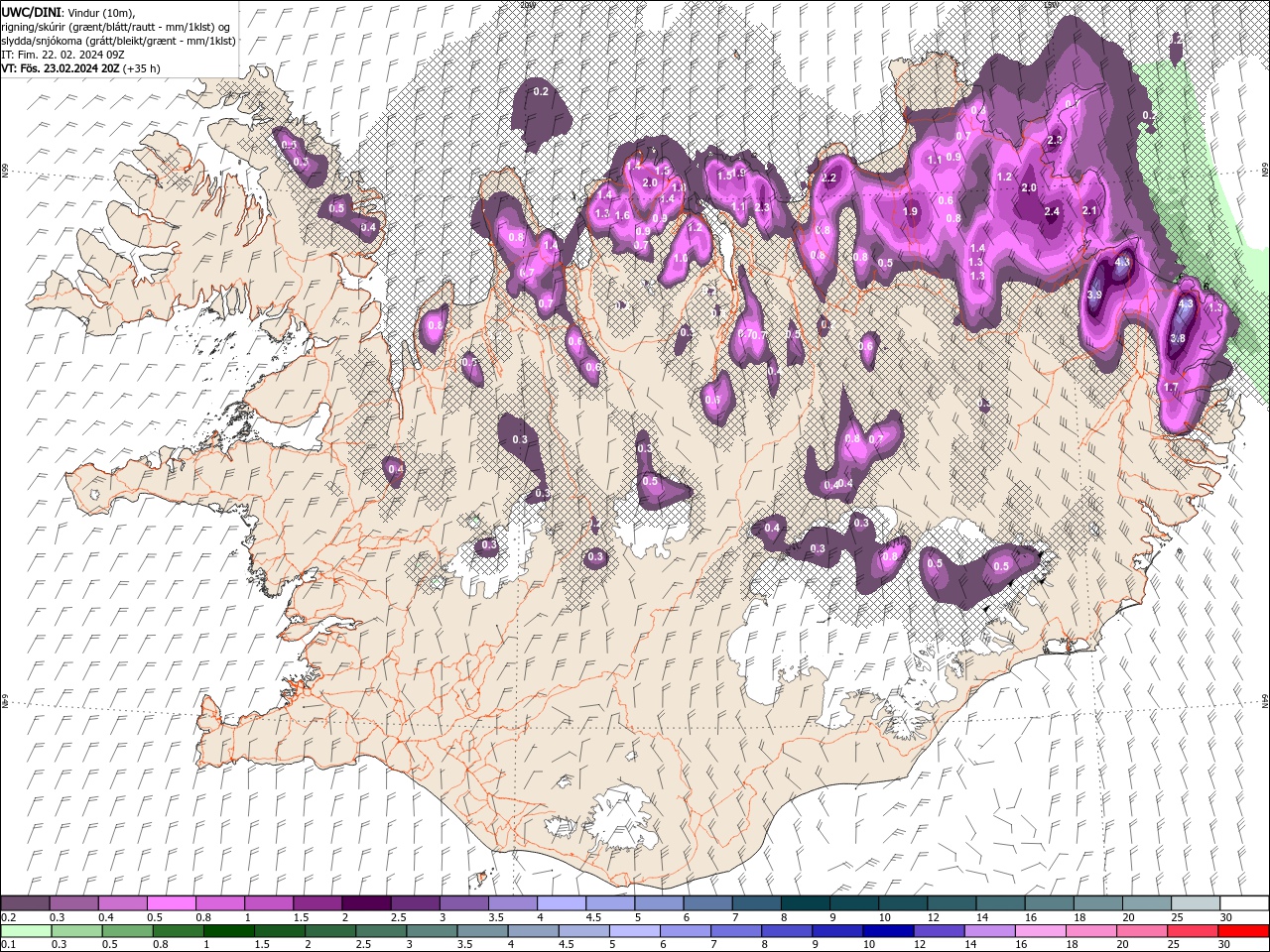This screenshot has height=952, width=1270.
Task: Click the "VT: Fös. 23.02.2024 20Z (+35 h)" line
Action: [81, 68]
